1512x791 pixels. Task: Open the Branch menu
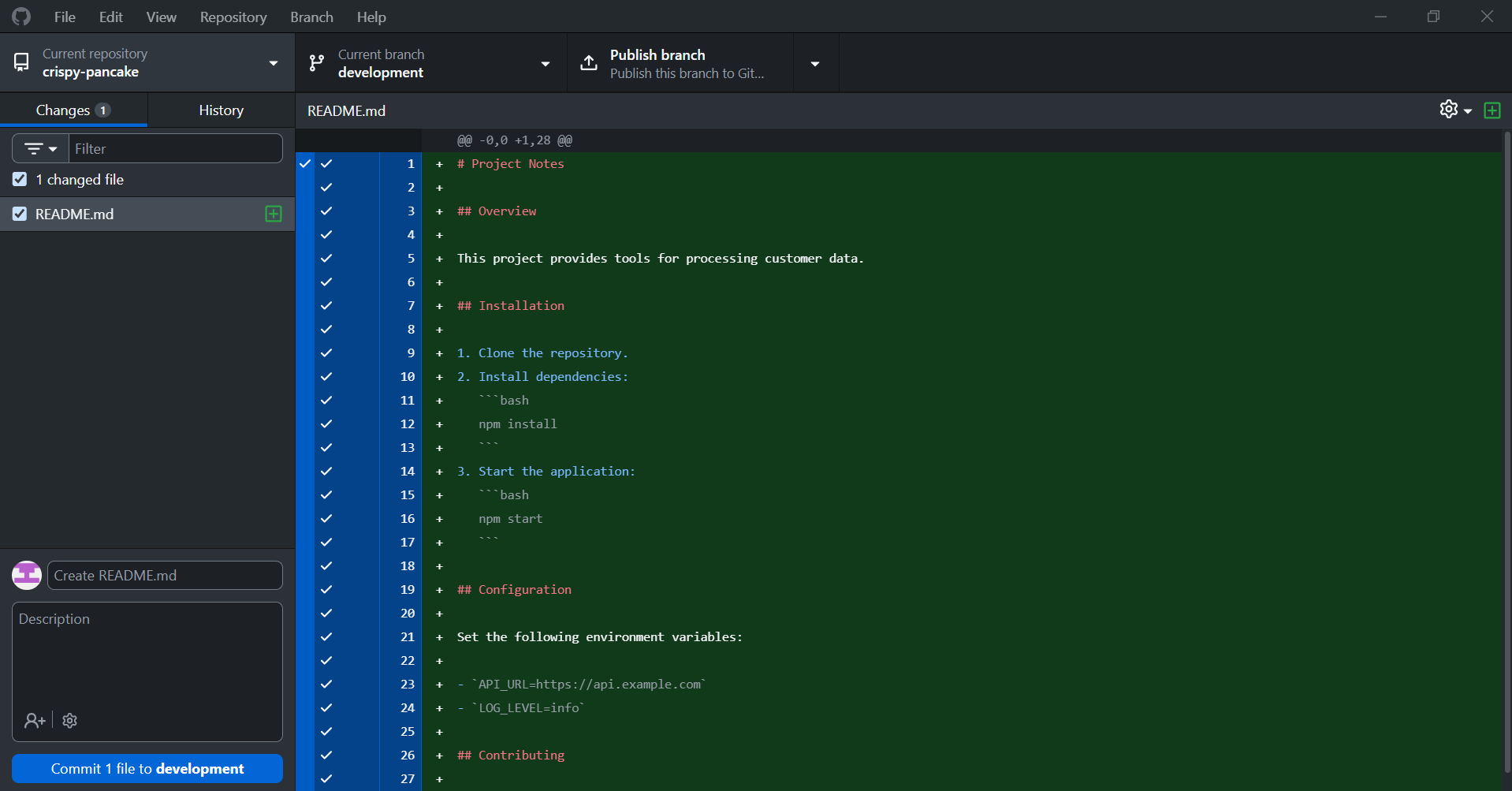click(x=311, y=17)
